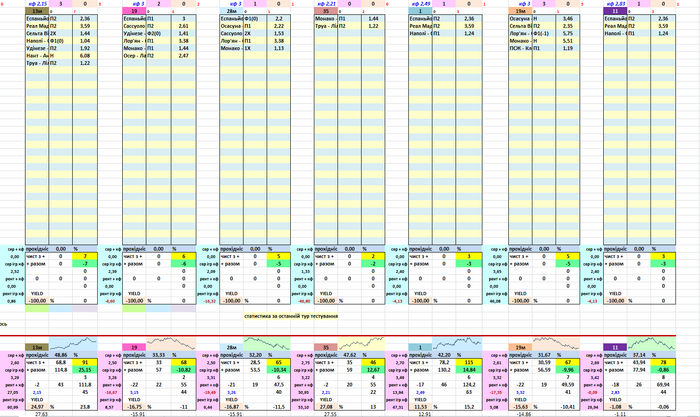Click the bottom row value 12,91
The height and width of the screenshot is (417, 700).
pyautogui.click(x=425, y=414)
